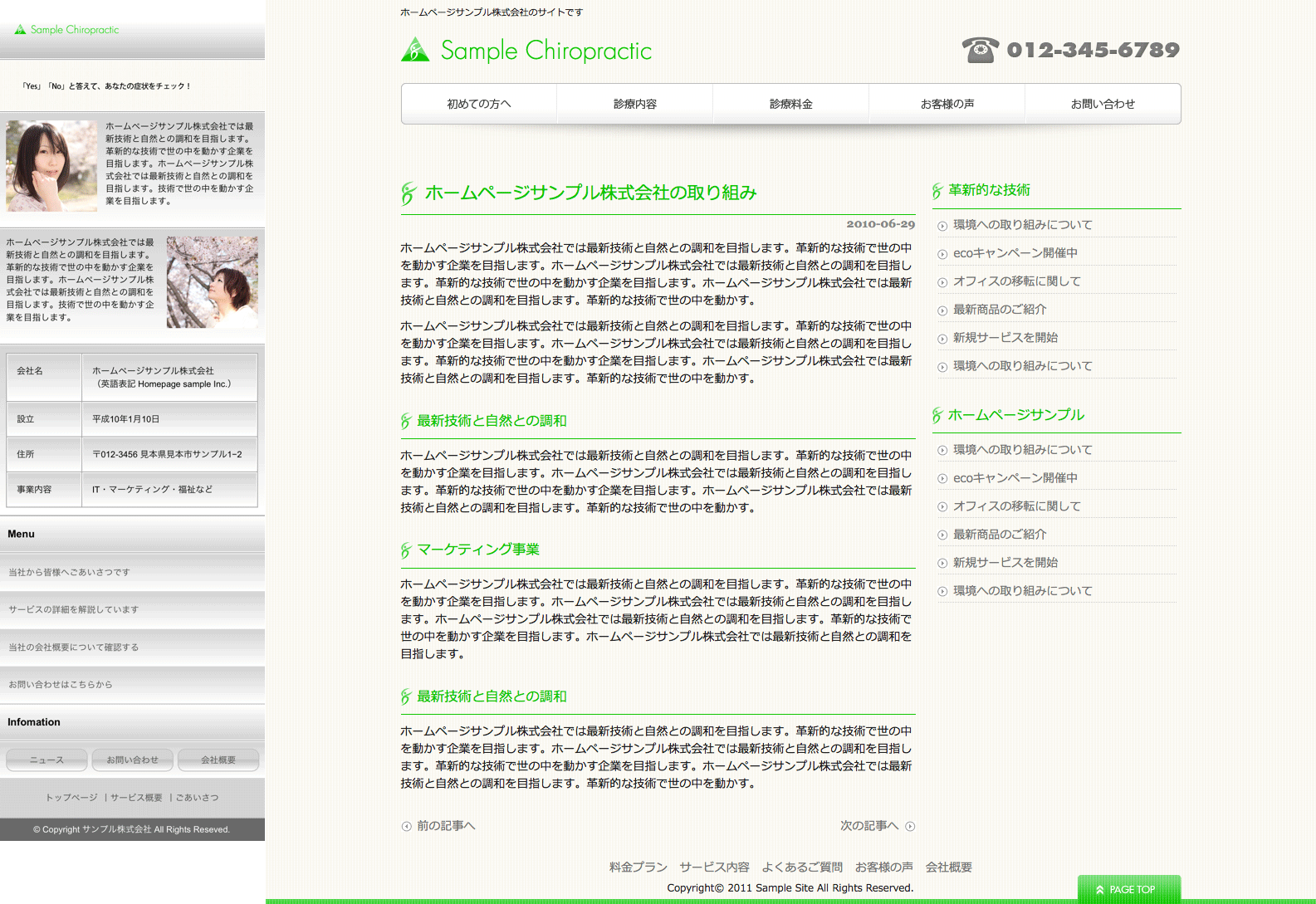Click the arrow icon next to 次の記事へ
The image size is (1316, 904).
910,826
